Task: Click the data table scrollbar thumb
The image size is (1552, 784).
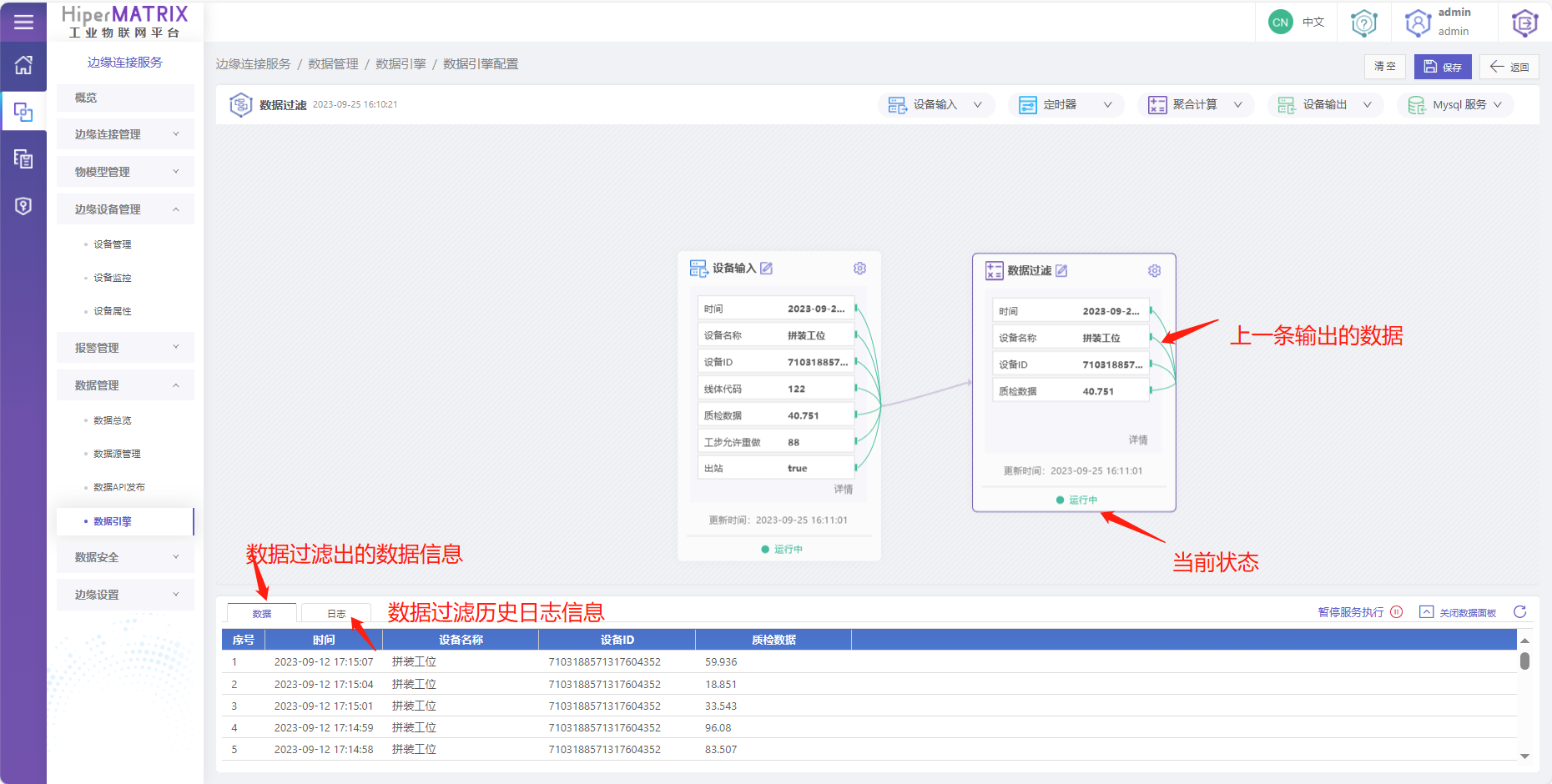Action: (1524, 661)
